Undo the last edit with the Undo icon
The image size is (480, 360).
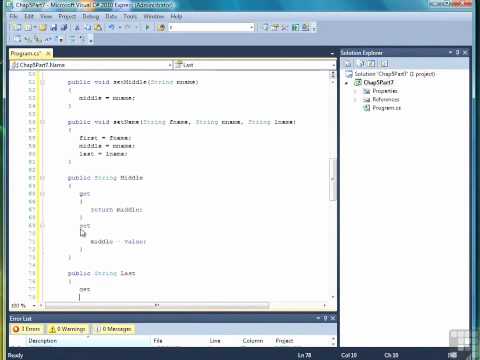click(x=112, y=28)
